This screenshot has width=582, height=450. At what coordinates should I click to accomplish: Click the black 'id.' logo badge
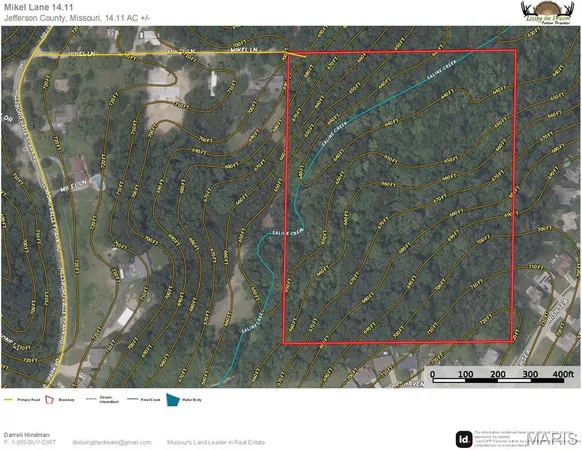coord(464,439)
